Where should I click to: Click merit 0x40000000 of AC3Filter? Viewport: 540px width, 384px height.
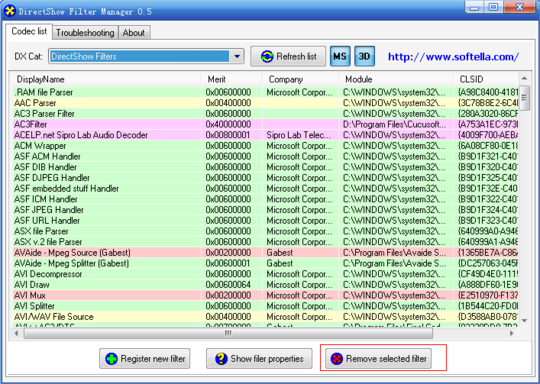(228, 124)
